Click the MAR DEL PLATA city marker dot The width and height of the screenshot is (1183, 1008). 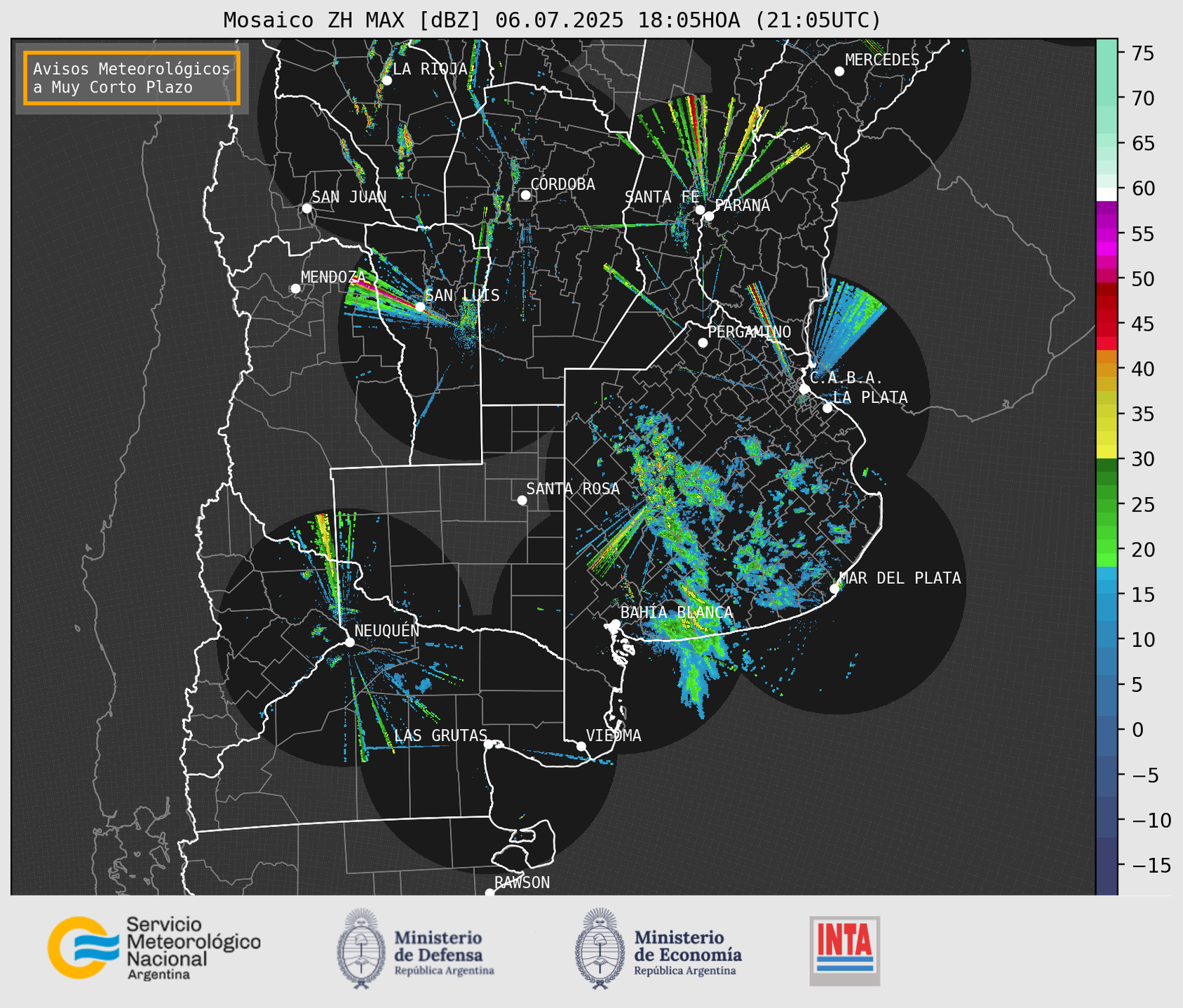834,588
